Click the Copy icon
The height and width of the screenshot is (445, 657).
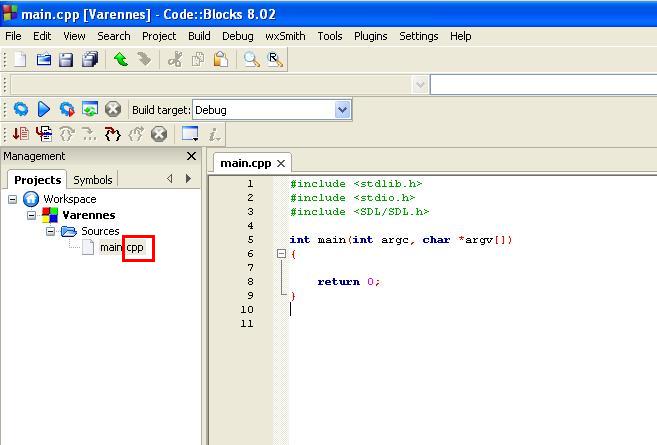click(198, 60)
